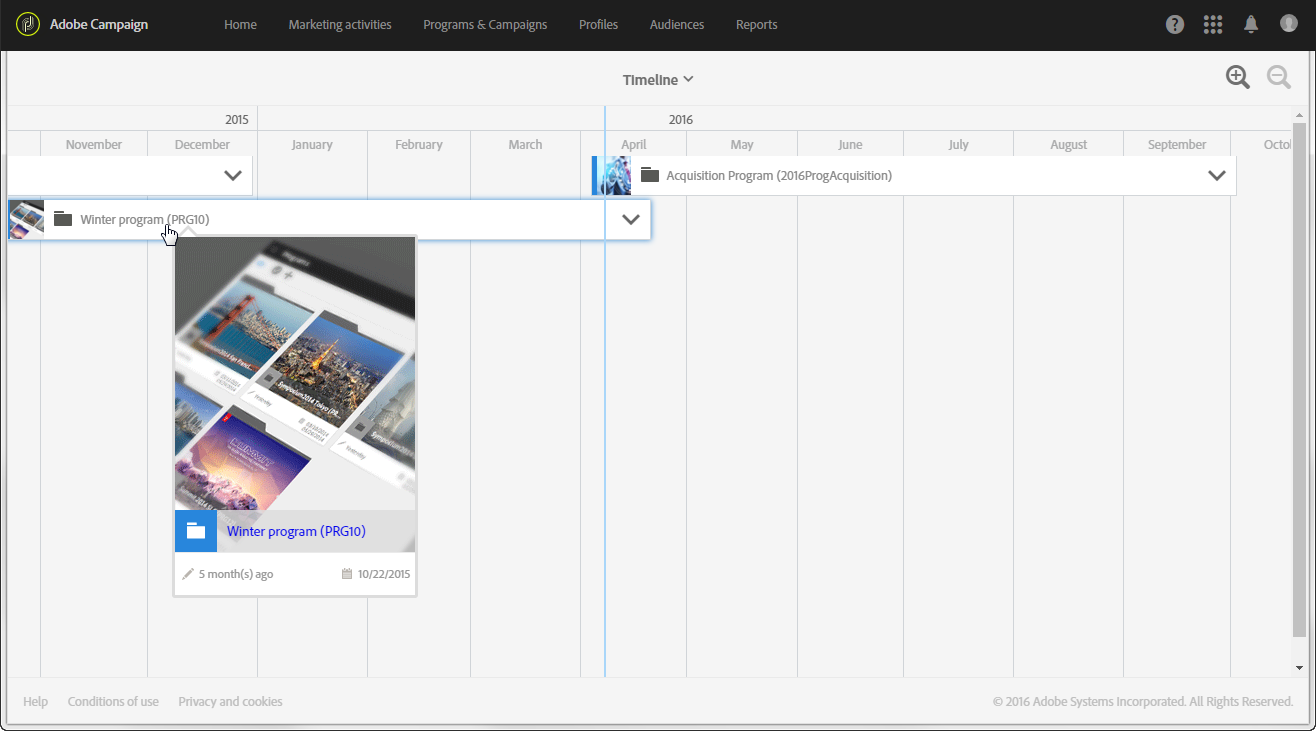The image size is (1316, 731).
Task: Zoom out of the timeline
Action: (1278, 78)
